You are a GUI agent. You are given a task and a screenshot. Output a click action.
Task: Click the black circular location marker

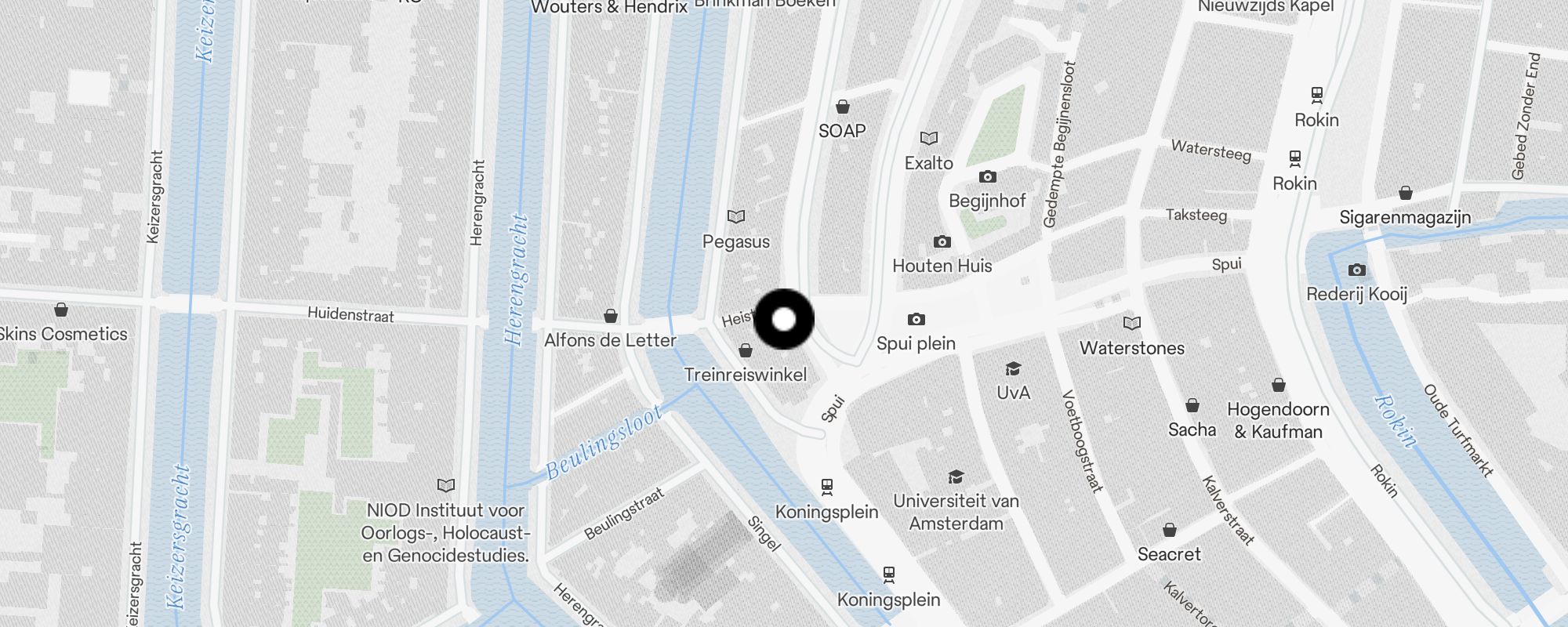tap(784, 319)
